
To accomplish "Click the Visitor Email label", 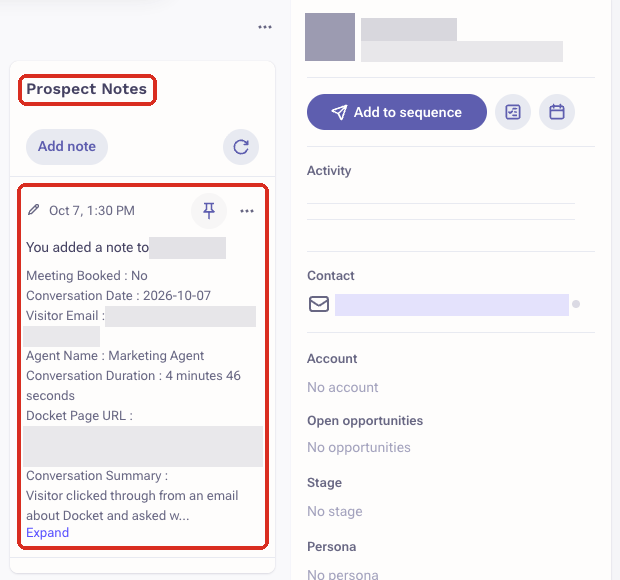I will (65, 316).
